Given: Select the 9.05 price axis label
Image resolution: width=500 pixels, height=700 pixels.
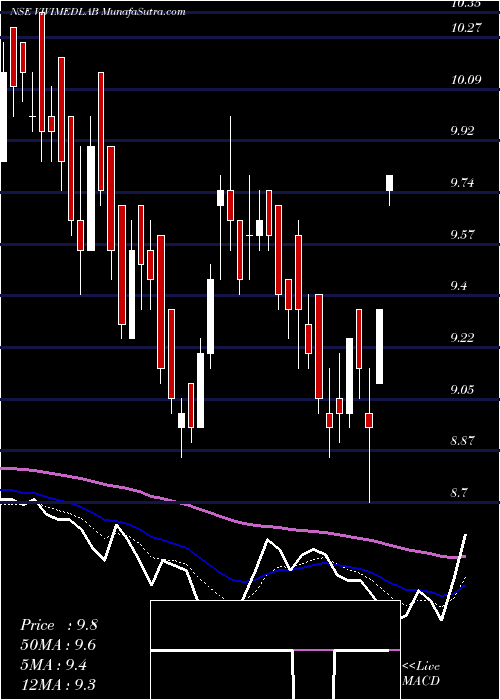Looking at the screenshot, I should tap(463, 389).
